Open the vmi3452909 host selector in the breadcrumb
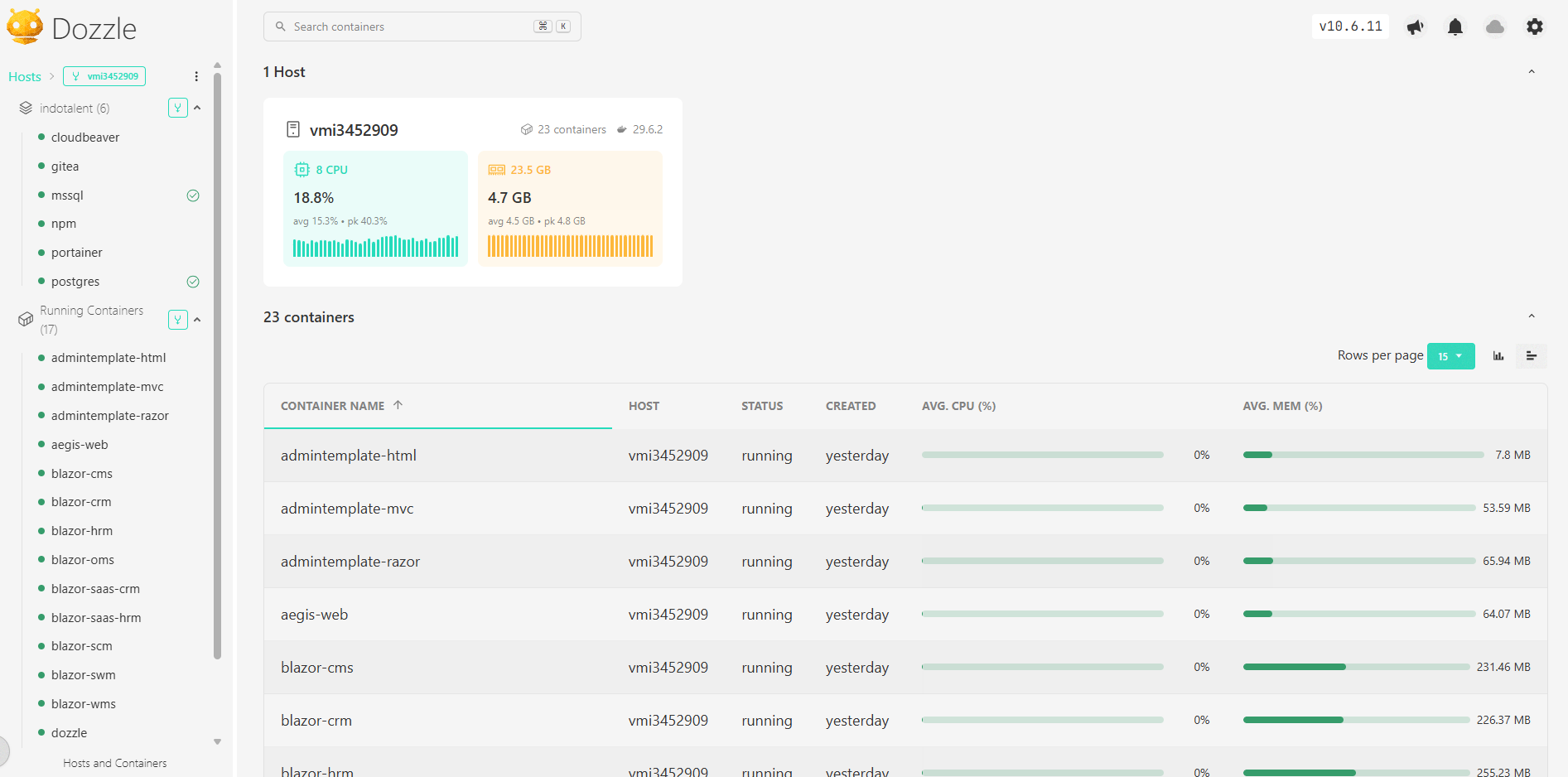Screen dimensions: 1568x777 tap(104, 76)
